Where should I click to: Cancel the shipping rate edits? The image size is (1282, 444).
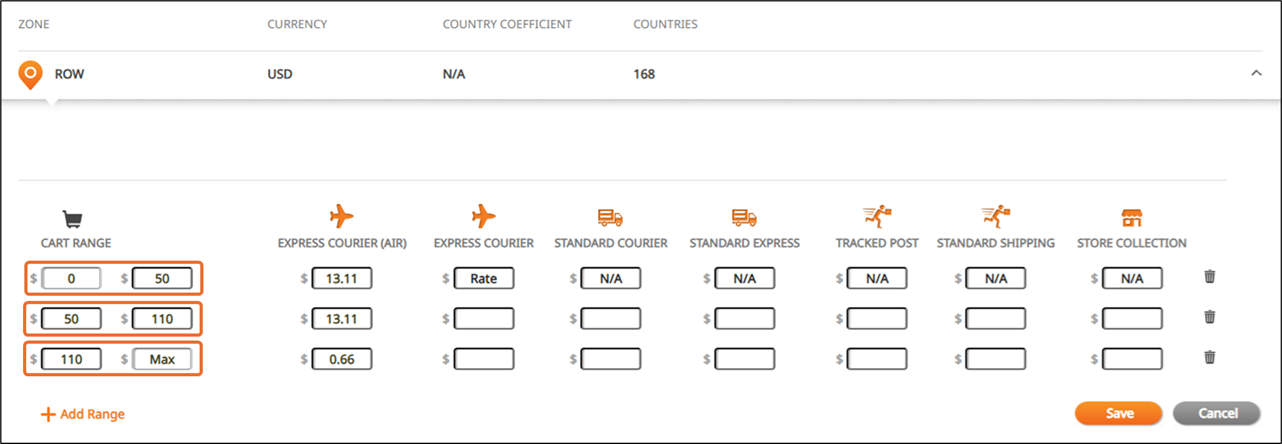pos(1217,413)
